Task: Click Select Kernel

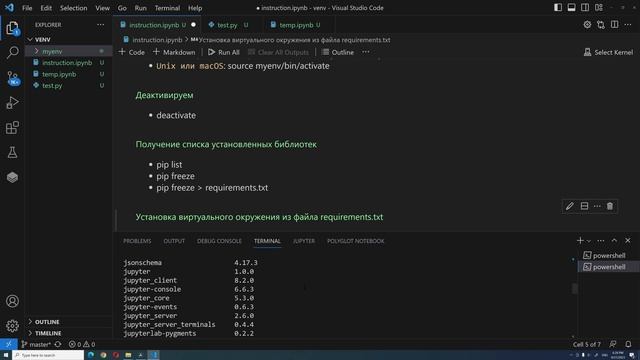Action: [x=608, y=52]
